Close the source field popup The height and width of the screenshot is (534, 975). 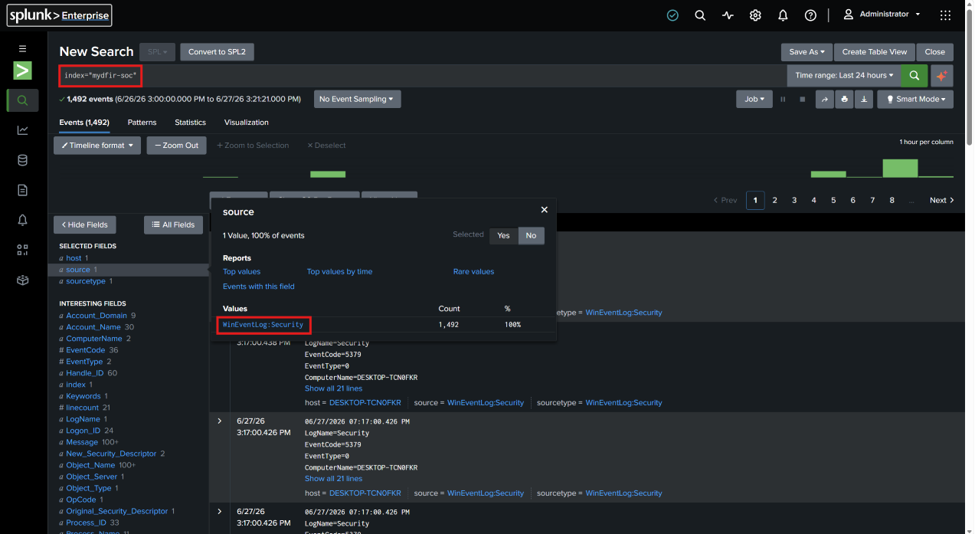[x=544, y=210]
